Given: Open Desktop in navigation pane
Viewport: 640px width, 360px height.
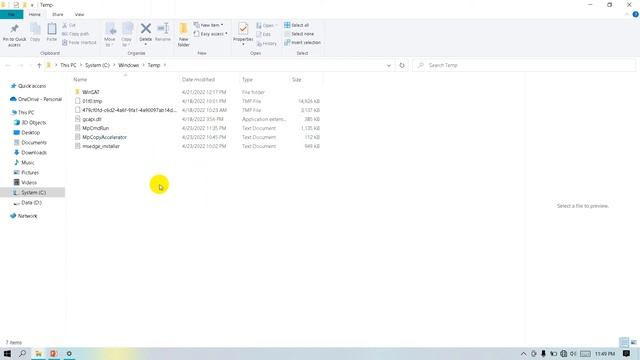Looking at the screenshot, I should coord(31,133).
